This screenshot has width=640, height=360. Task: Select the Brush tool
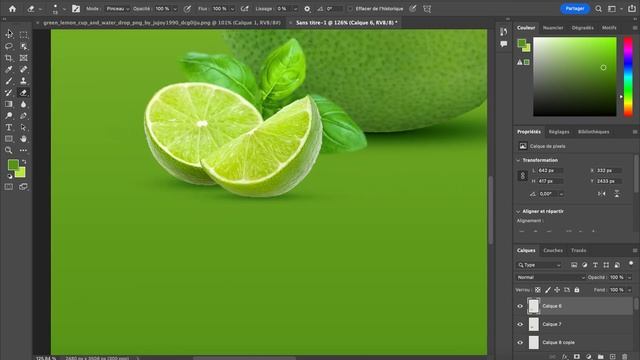tap(9, 81)
